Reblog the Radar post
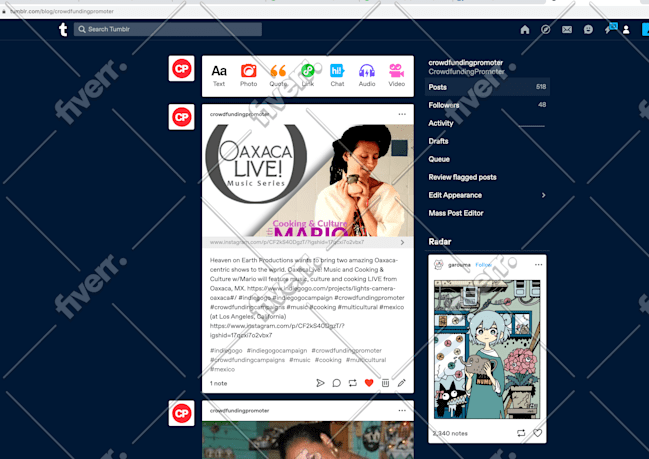Screen dimensions: 649x459 tap(521, 433)
